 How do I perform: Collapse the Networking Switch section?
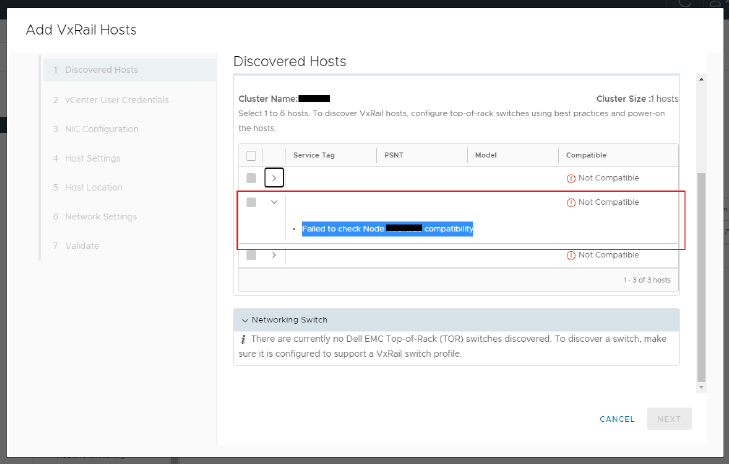click(x=245, y=320)
